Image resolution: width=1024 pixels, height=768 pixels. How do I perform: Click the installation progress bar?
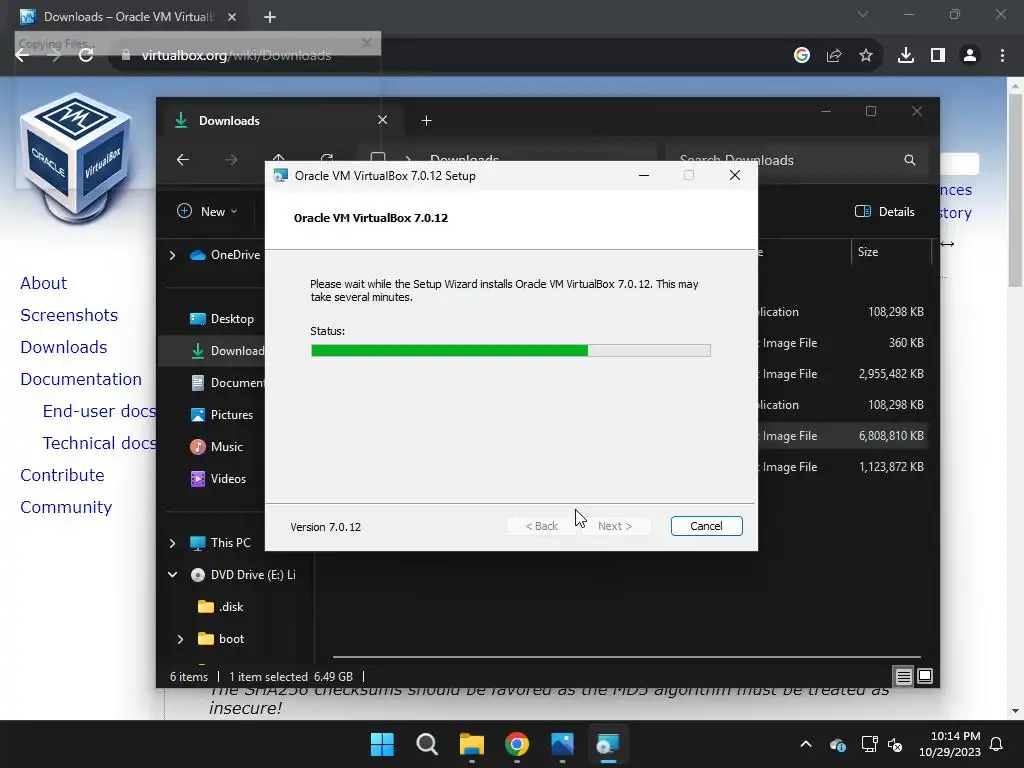[x=511, y=351]
